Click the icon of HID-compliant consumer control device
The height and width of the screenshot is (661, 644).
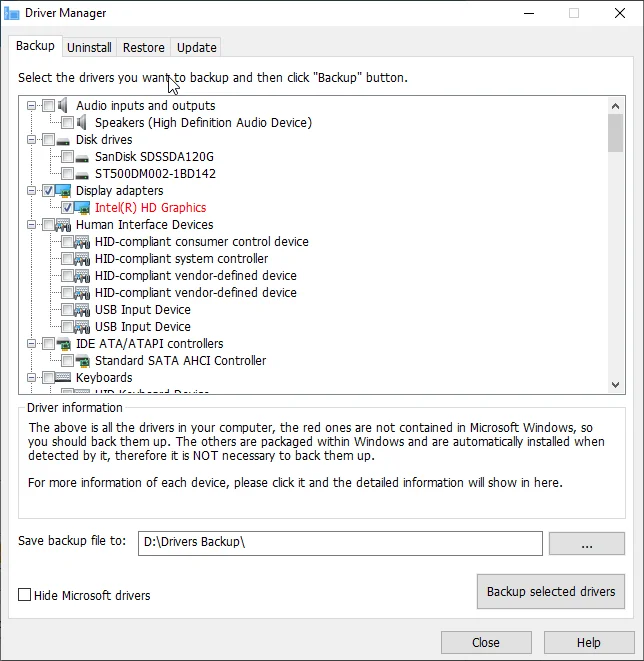click(82, 242)
